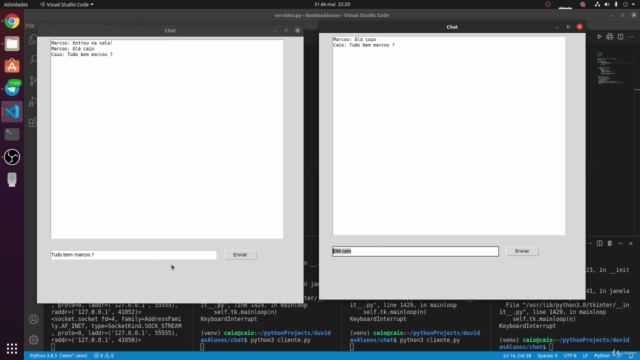Open Run and Debug in VS Code activity bar

point(33,101)
